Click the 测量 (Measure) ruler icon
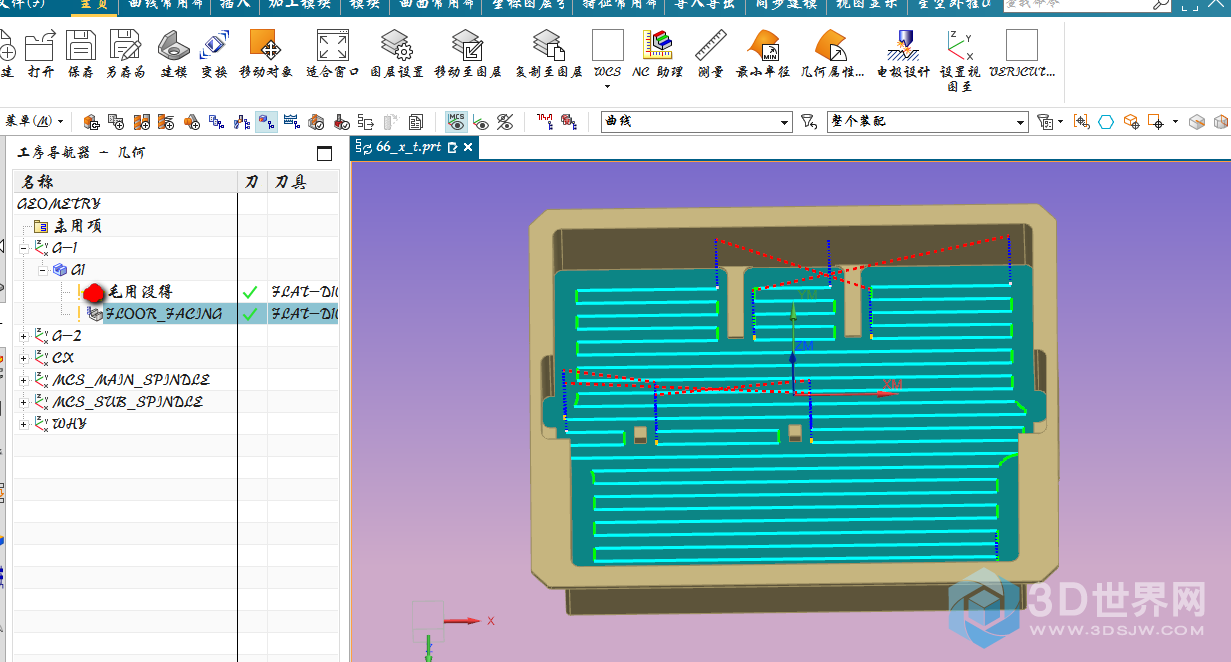The image size is (1231, 662). 710,46
